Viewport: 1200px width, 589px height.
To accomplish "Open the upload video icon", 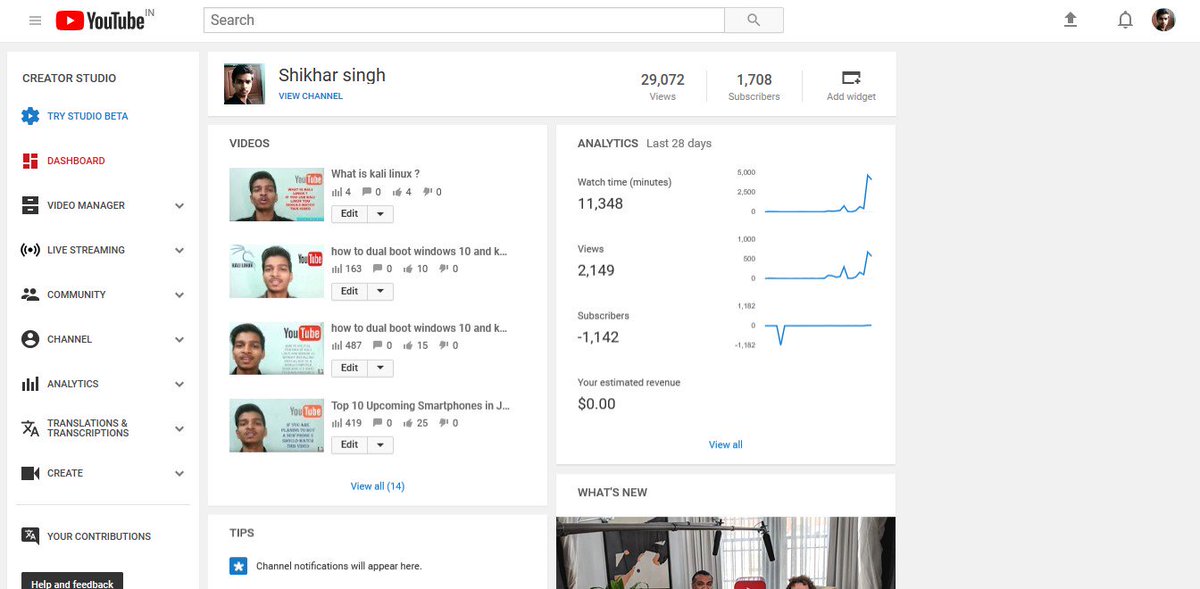I will [1071, 20].
